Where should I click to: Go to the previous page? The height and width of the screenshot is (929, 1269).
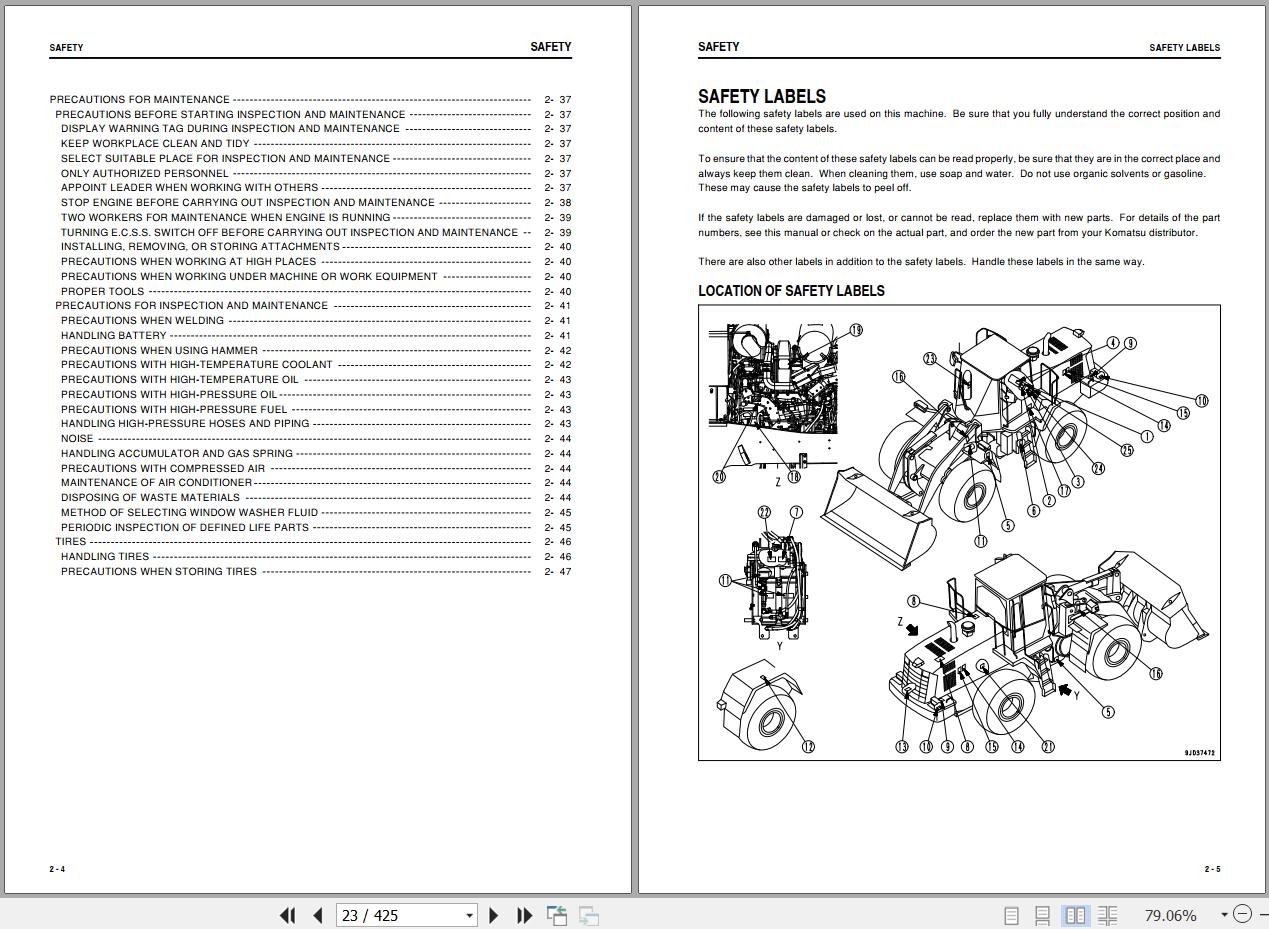click(x=318, y=915)
